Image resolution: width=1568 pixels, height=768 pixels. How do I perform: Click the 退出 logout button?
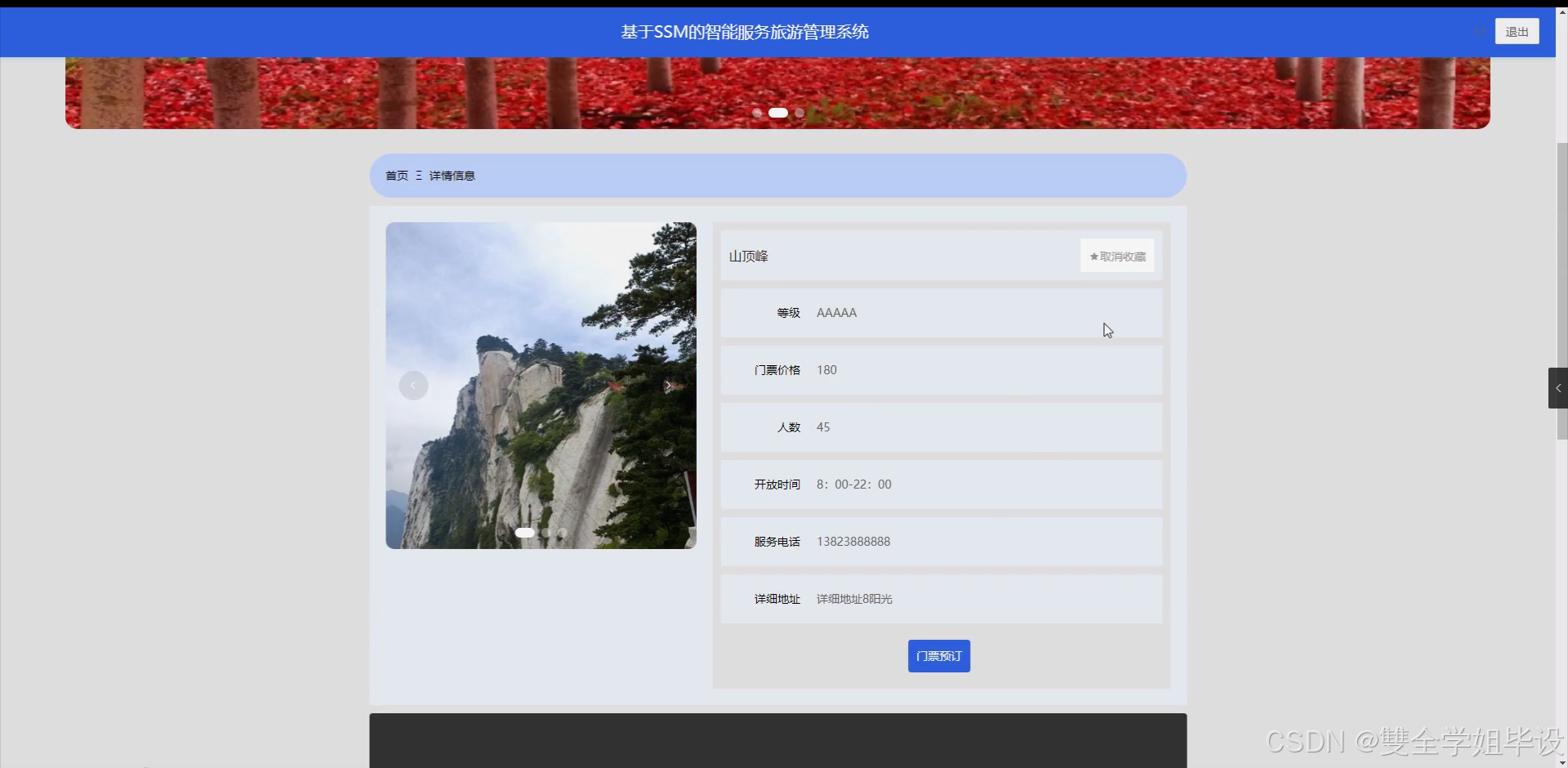1517,31
